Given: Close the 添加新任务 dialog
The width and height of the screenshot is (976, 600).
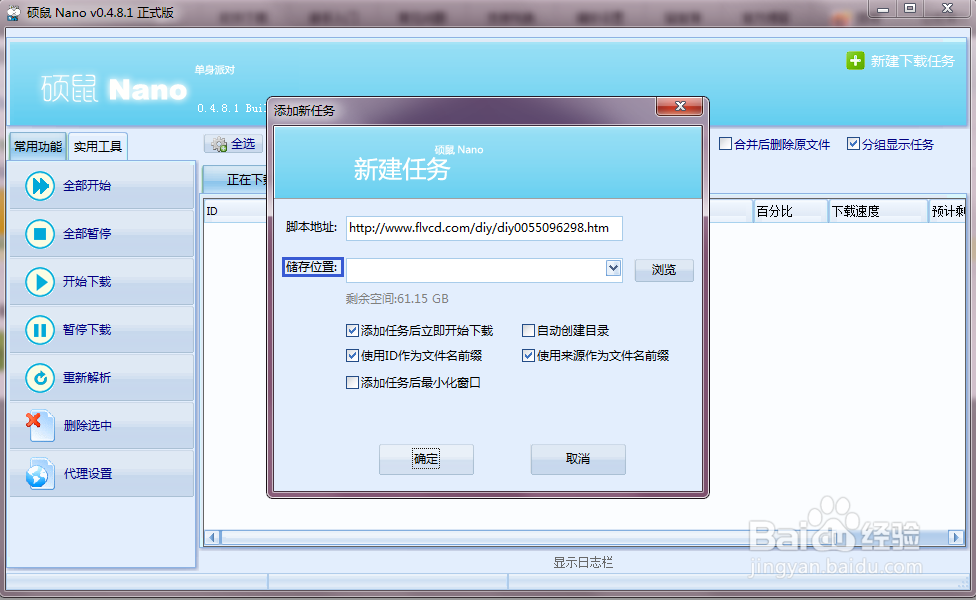Looking at the screenshot, I should pyautogui.click(x=680, y=106).
